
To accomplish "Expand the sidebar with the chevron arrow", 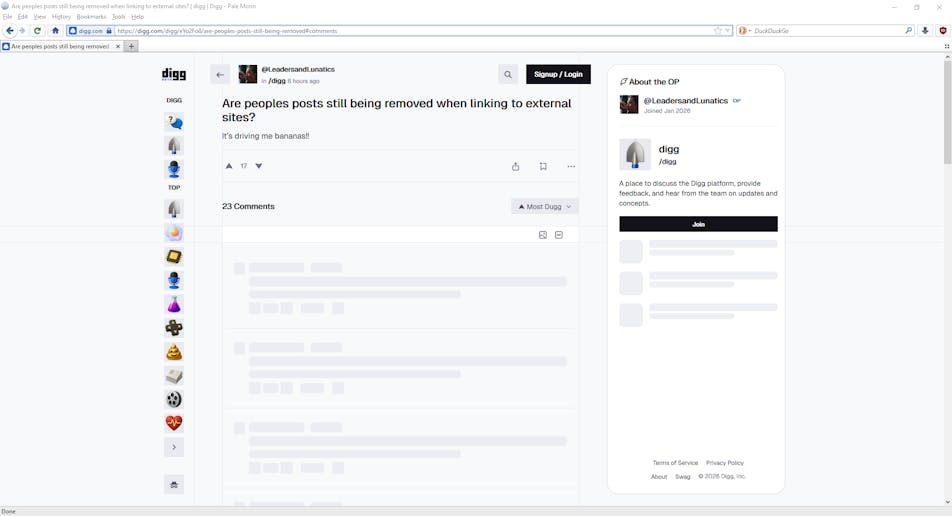I will point(174,447).
